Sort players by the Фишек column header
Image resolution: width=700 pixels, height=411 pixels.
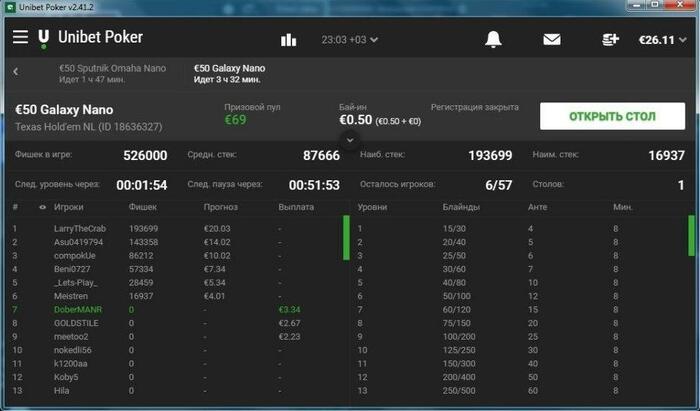[142, 207]
